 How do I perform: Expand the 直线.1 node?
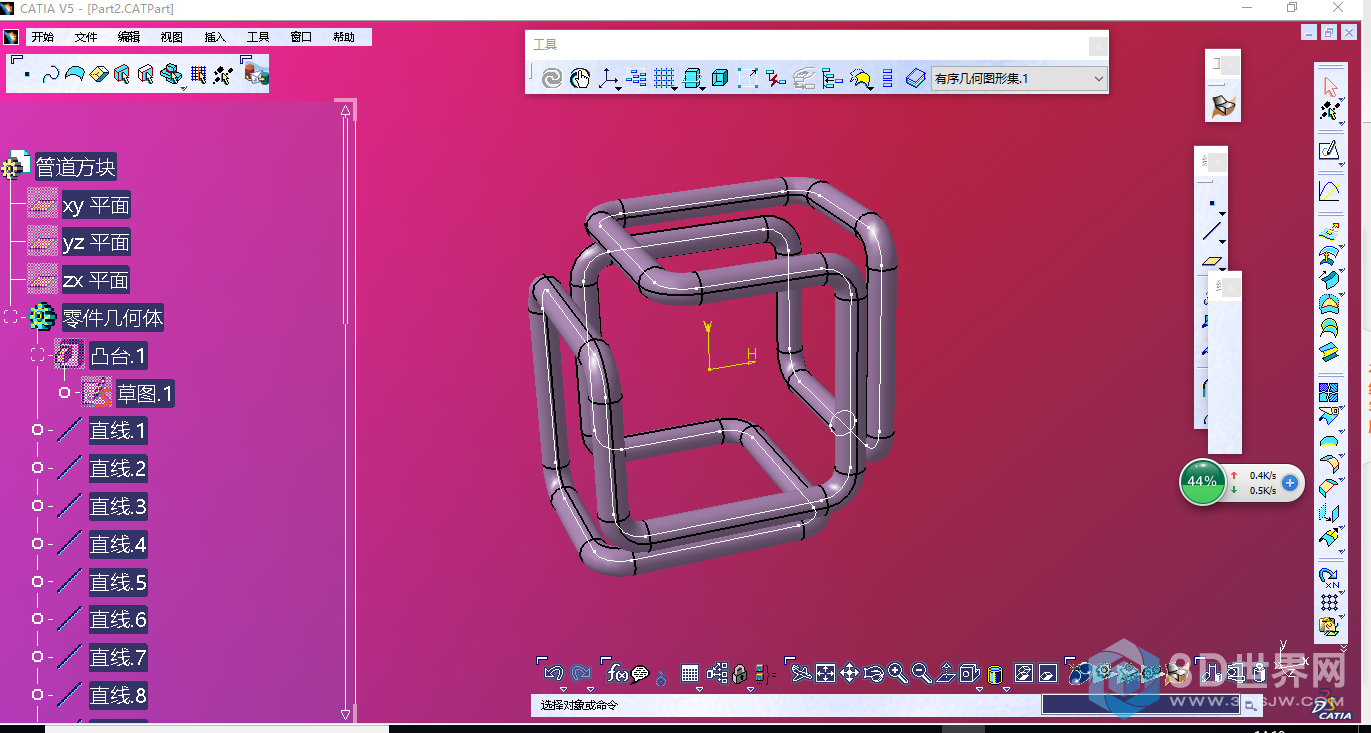38,430
